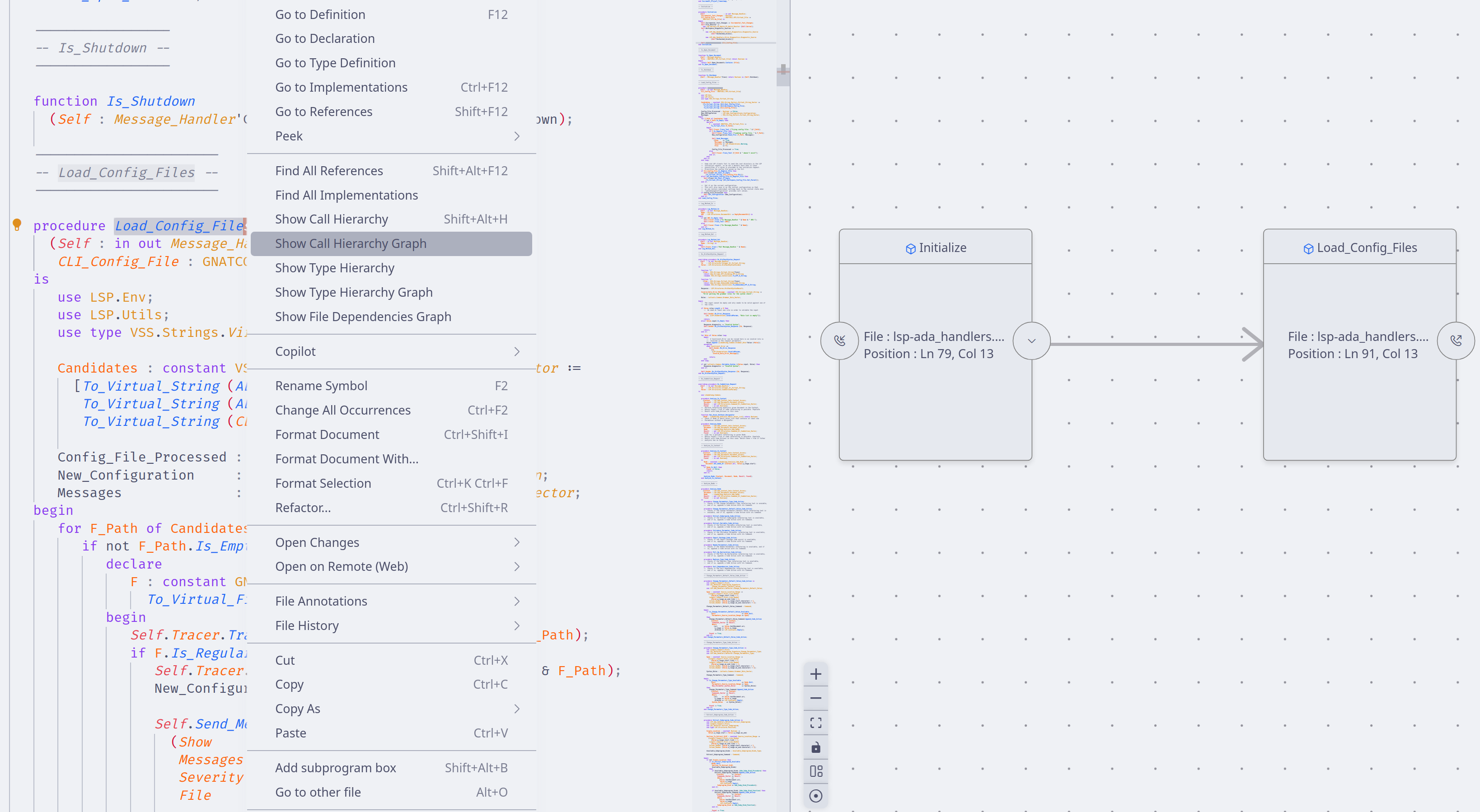The height and width of the screenshot is (812, 1480).
Task: Click outgoing calls icon on Load_Config_Files node
Action: [1455, 341]
